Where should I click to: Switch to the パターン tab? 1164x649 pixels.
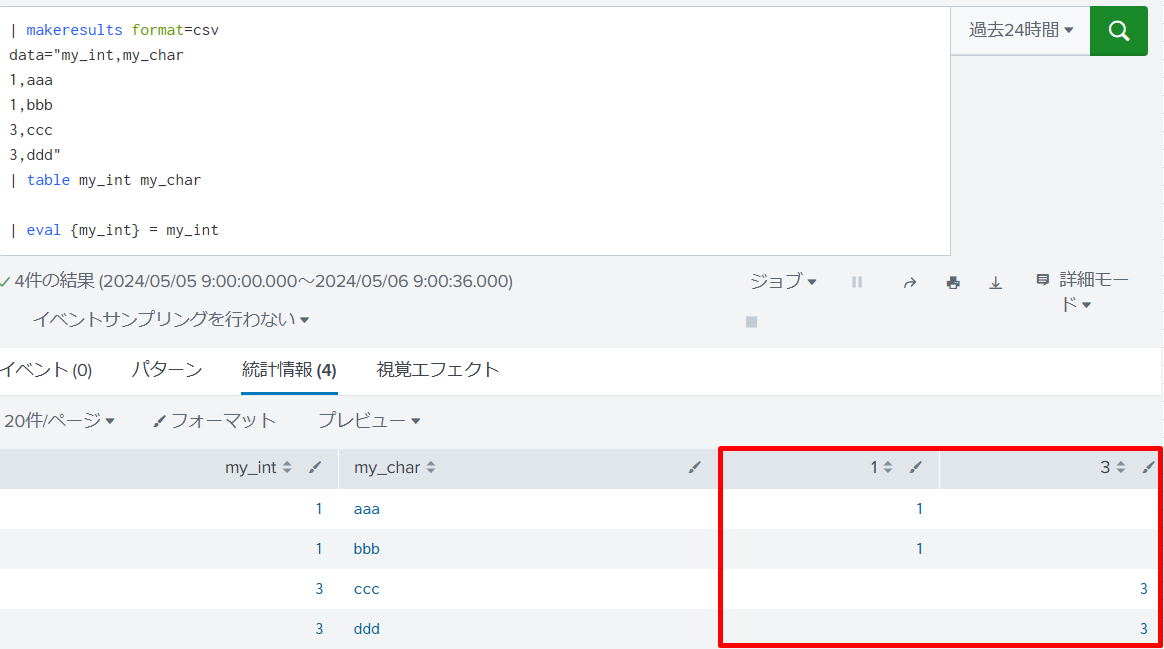pyautogui.click(x=167, y=370)
